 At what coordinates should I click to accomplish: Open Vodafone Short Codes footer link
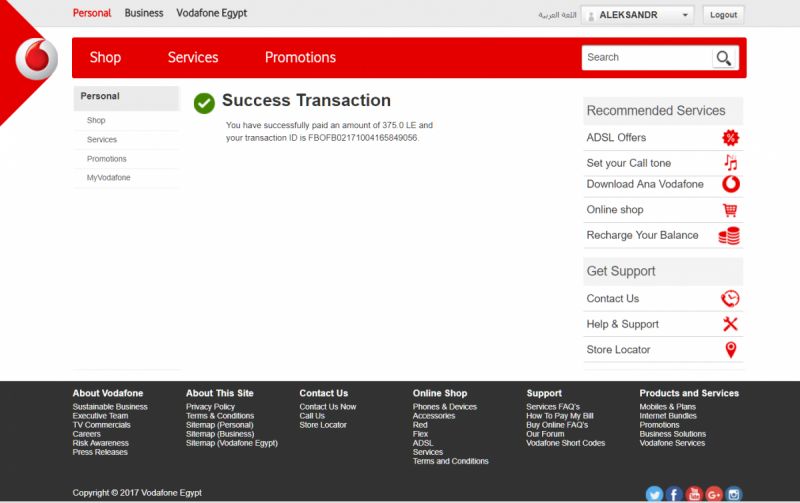pos(565,443)
